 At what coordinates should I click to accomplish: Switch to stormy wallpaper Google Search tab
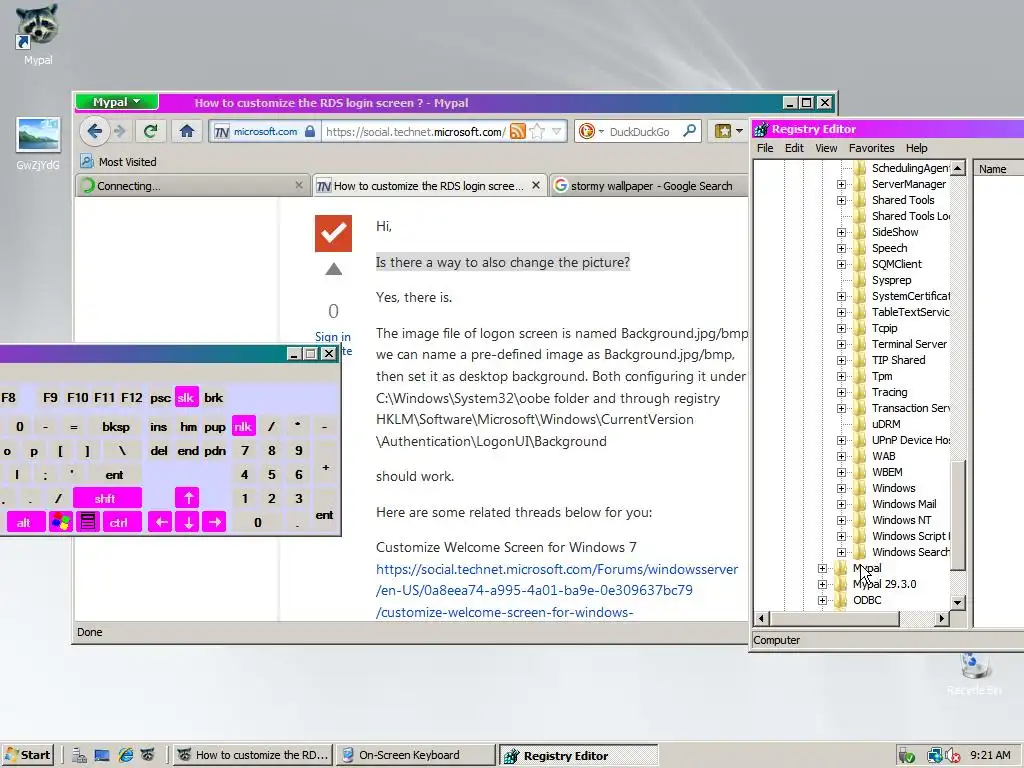[x=650, y=186]
